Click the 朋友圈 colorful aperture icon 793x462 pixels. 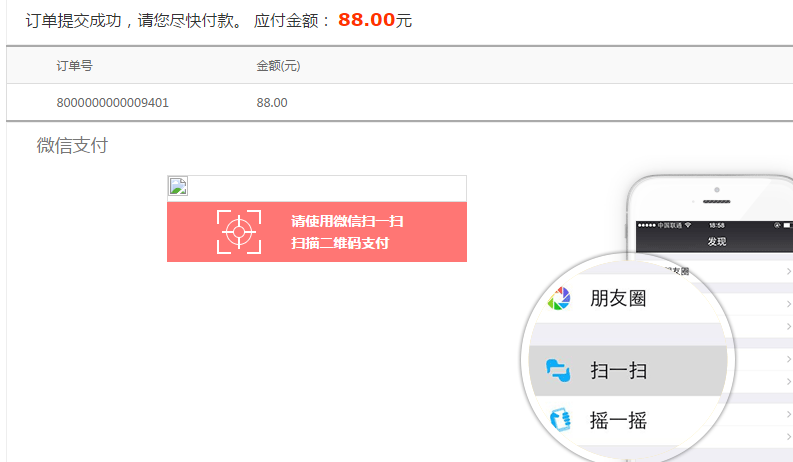coord(559,298)
